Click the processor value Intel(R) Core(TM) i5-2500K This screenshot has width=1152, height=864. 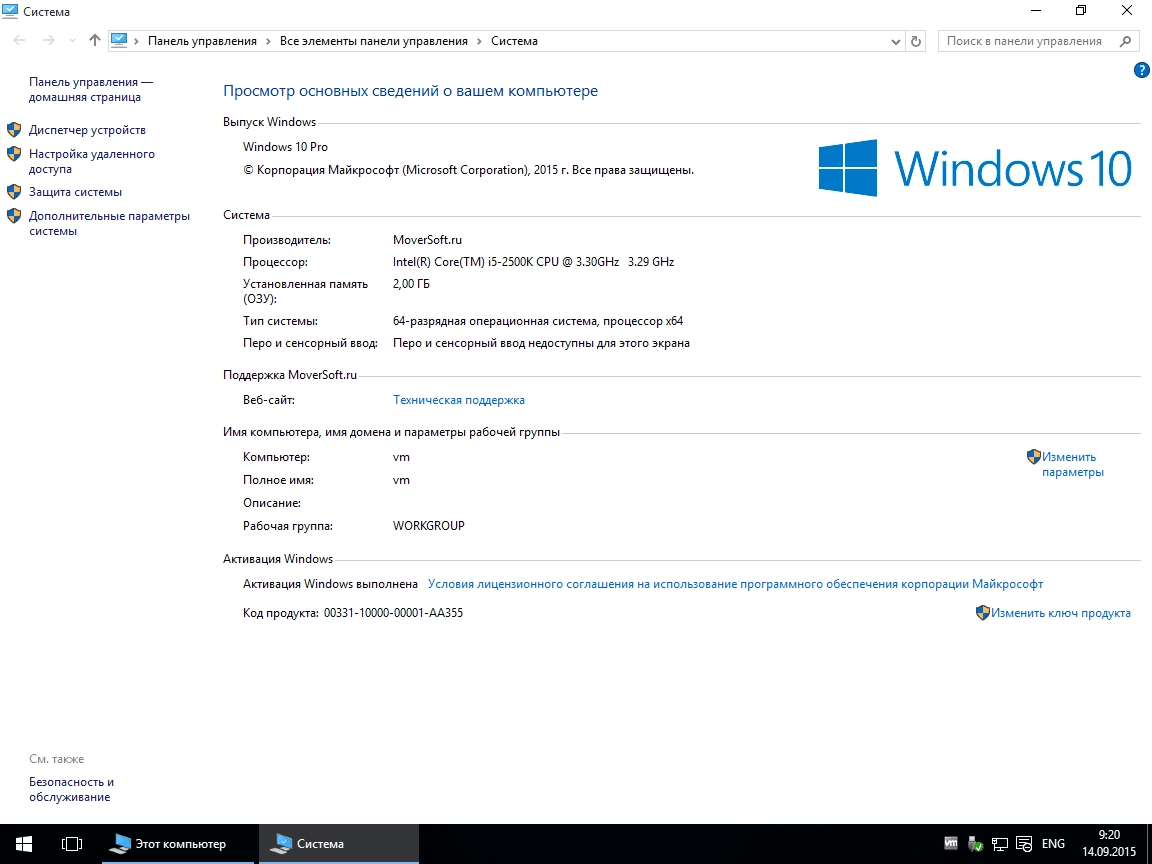[x=533, y=262]
